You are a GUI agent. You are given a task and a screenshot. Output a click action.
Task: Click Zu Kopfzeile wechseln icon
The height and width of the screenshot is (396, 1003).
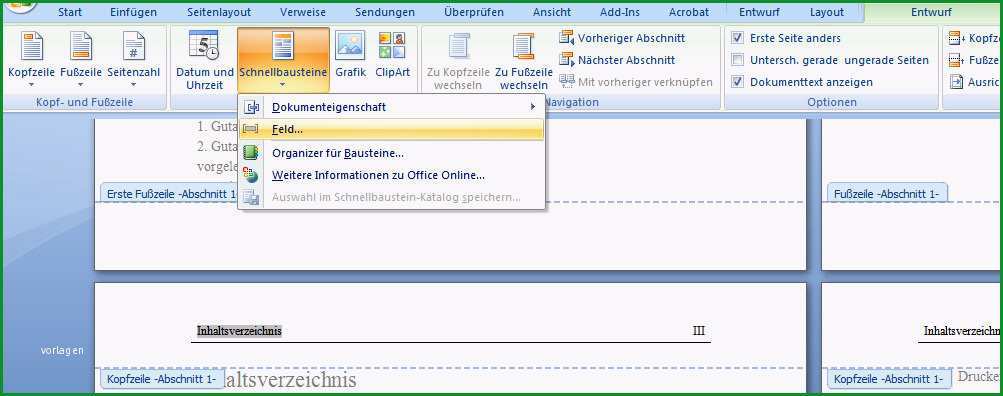[x=458, y=46]
